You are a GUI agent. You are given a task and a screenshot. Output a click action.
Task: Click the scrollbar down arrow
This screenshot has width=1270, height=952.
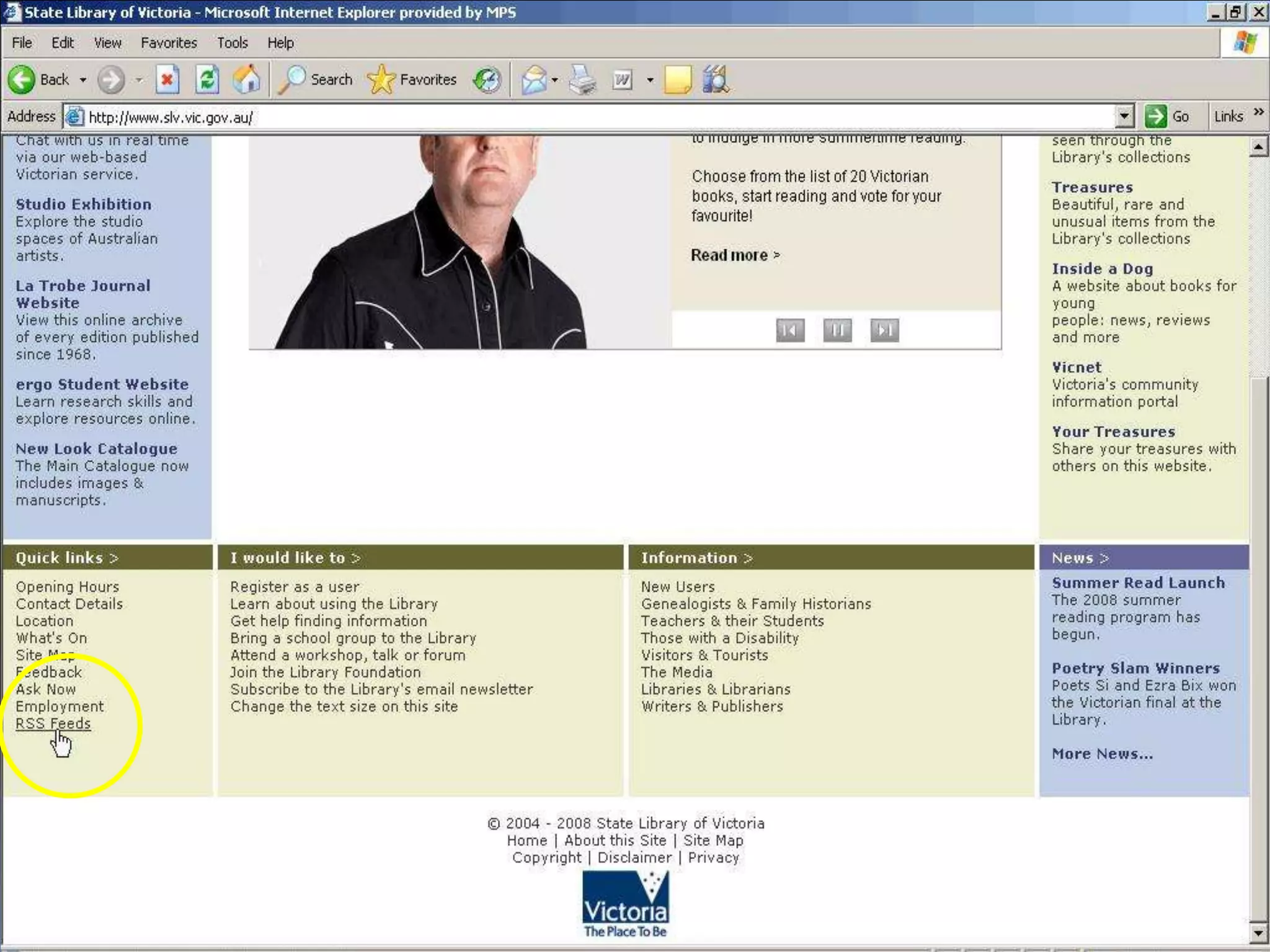click(x=1258, y=933)
